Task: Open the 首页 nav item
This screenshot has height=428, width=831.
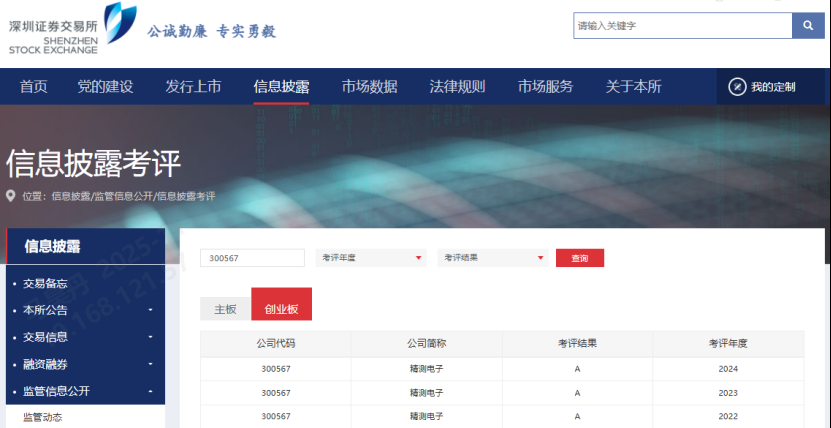Action: tap(33, 87)
